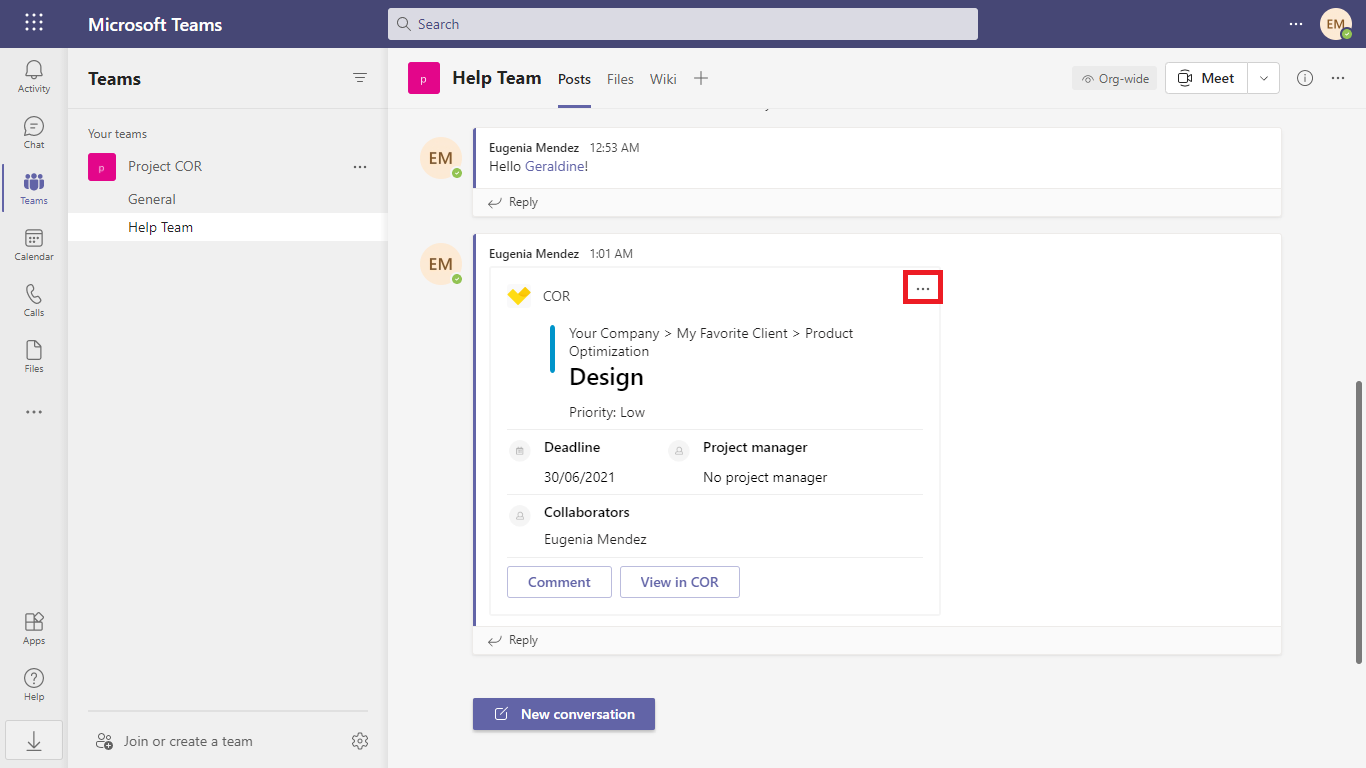Click the COR app logo in card
The height and width of the screenshot is (768, 1366).
[519, 296]
